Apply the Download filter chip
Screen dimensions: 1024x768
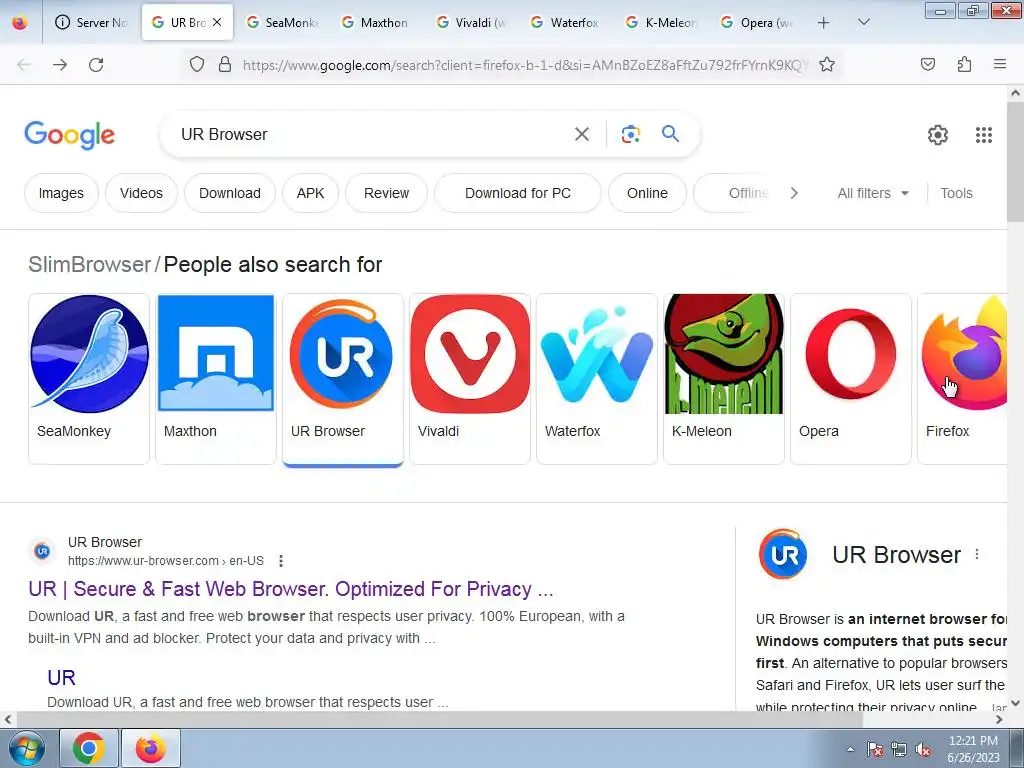click(x=230, y=193)
